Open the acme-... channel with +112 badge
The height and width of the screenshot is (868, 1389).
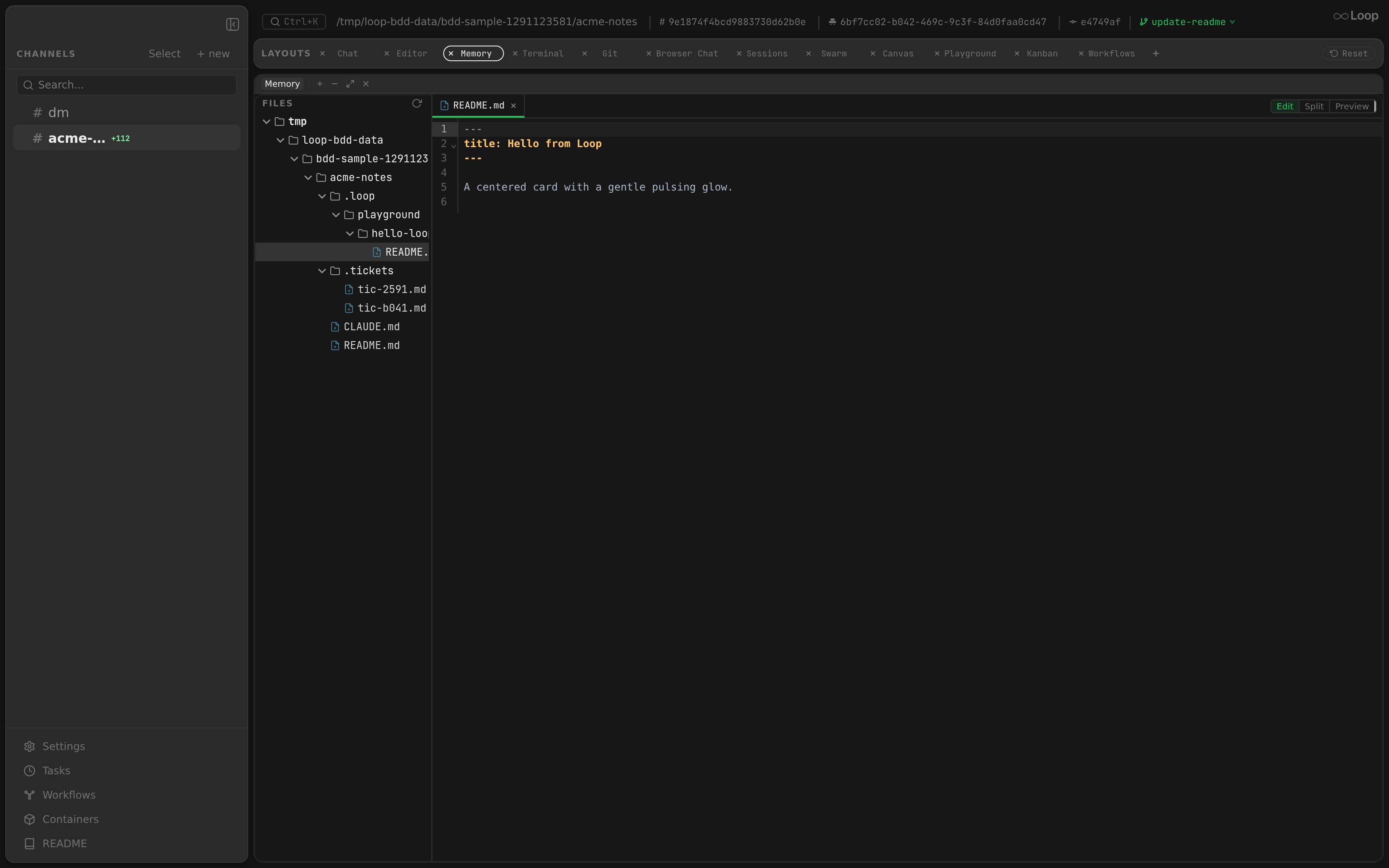[126, 138]
